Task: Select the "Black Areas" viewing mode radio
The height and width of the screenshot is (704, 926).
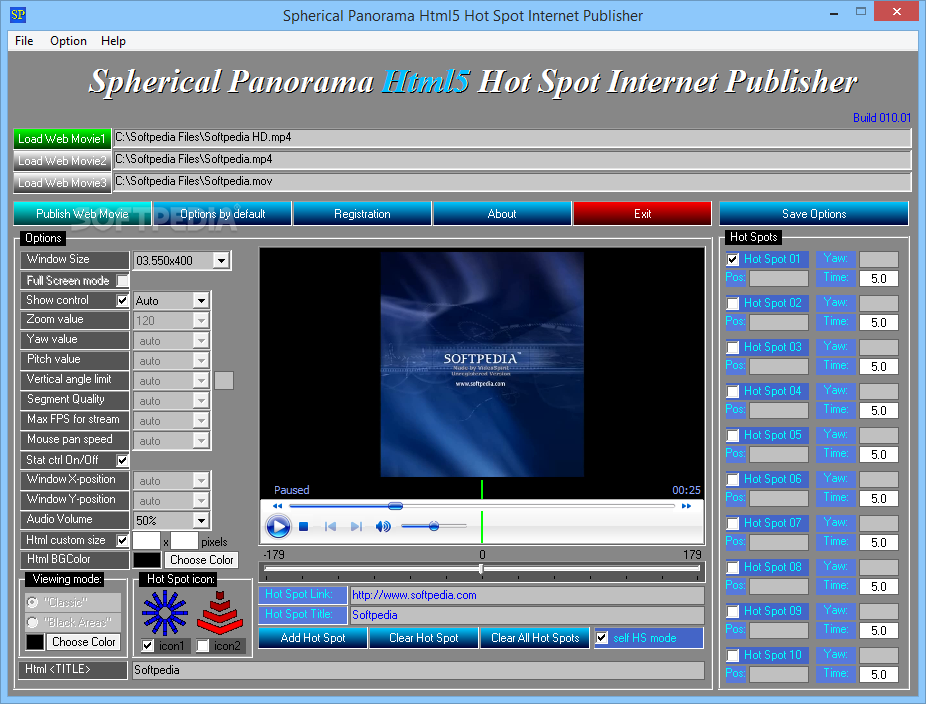Action: click(x=32, y=622)
